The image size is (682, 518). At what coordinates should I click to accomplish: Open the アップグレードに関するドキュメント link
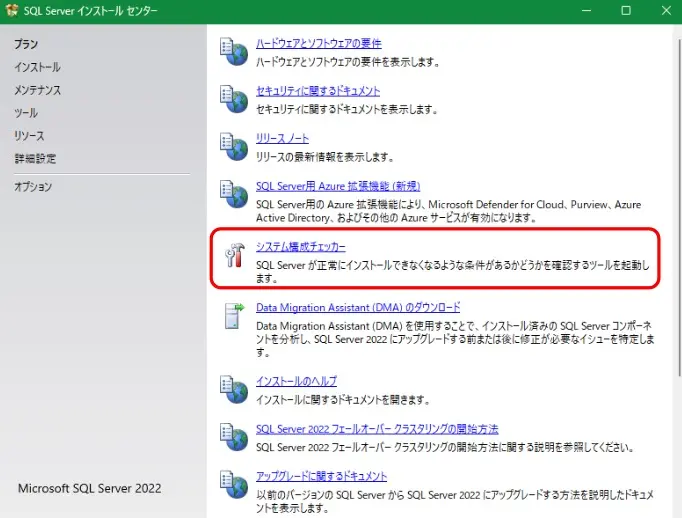point(321,476)
